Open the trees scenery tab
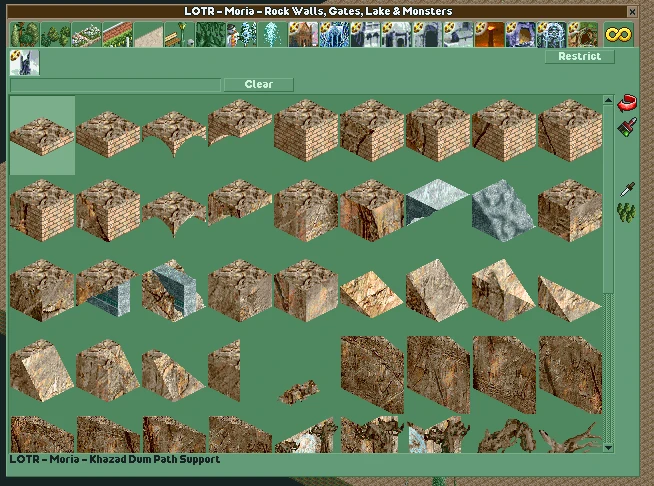The image size is (654, 486). point(25,34)
